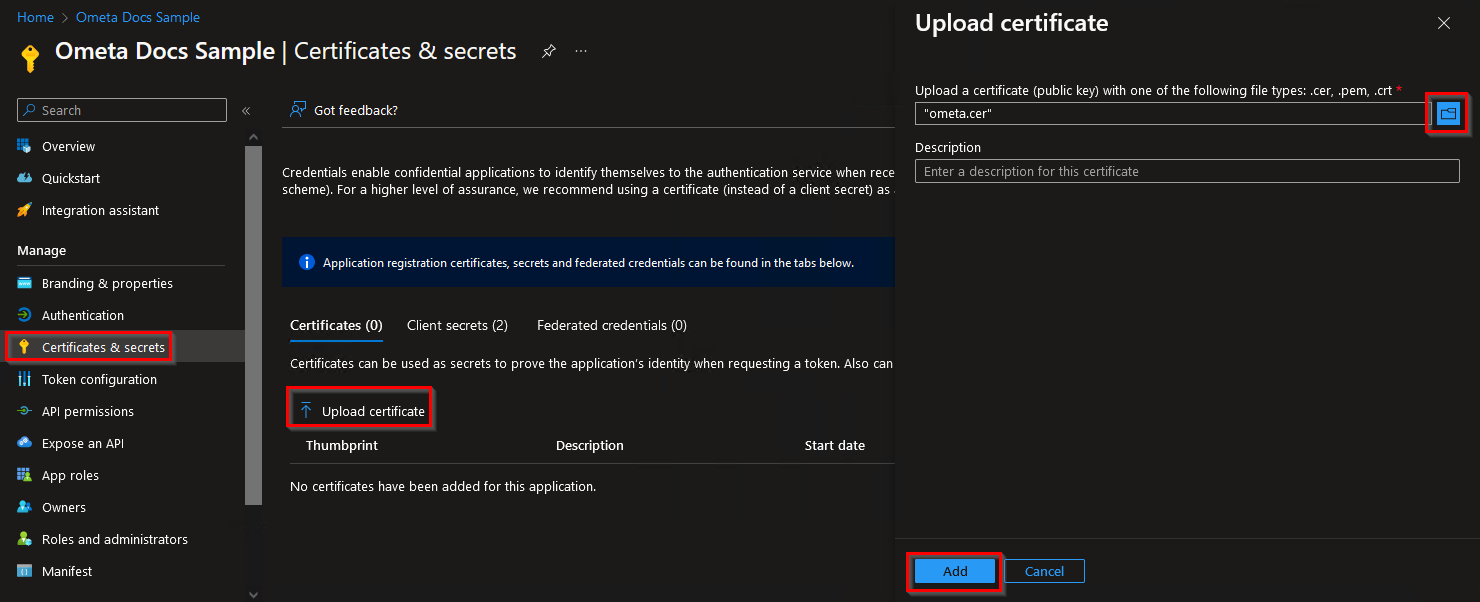This screenshot has height=602, width=1480.
Task: Focus the sidebar Search box
Action: (x=122, y=110)
